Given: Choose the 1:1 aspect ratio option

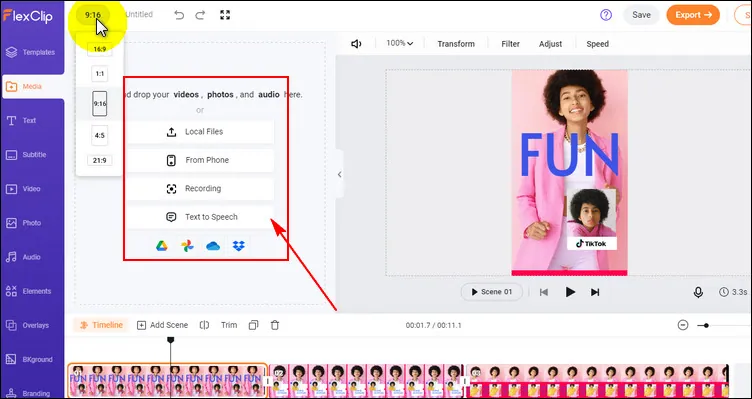Looking at the screenshot, I should click(100, 74).
